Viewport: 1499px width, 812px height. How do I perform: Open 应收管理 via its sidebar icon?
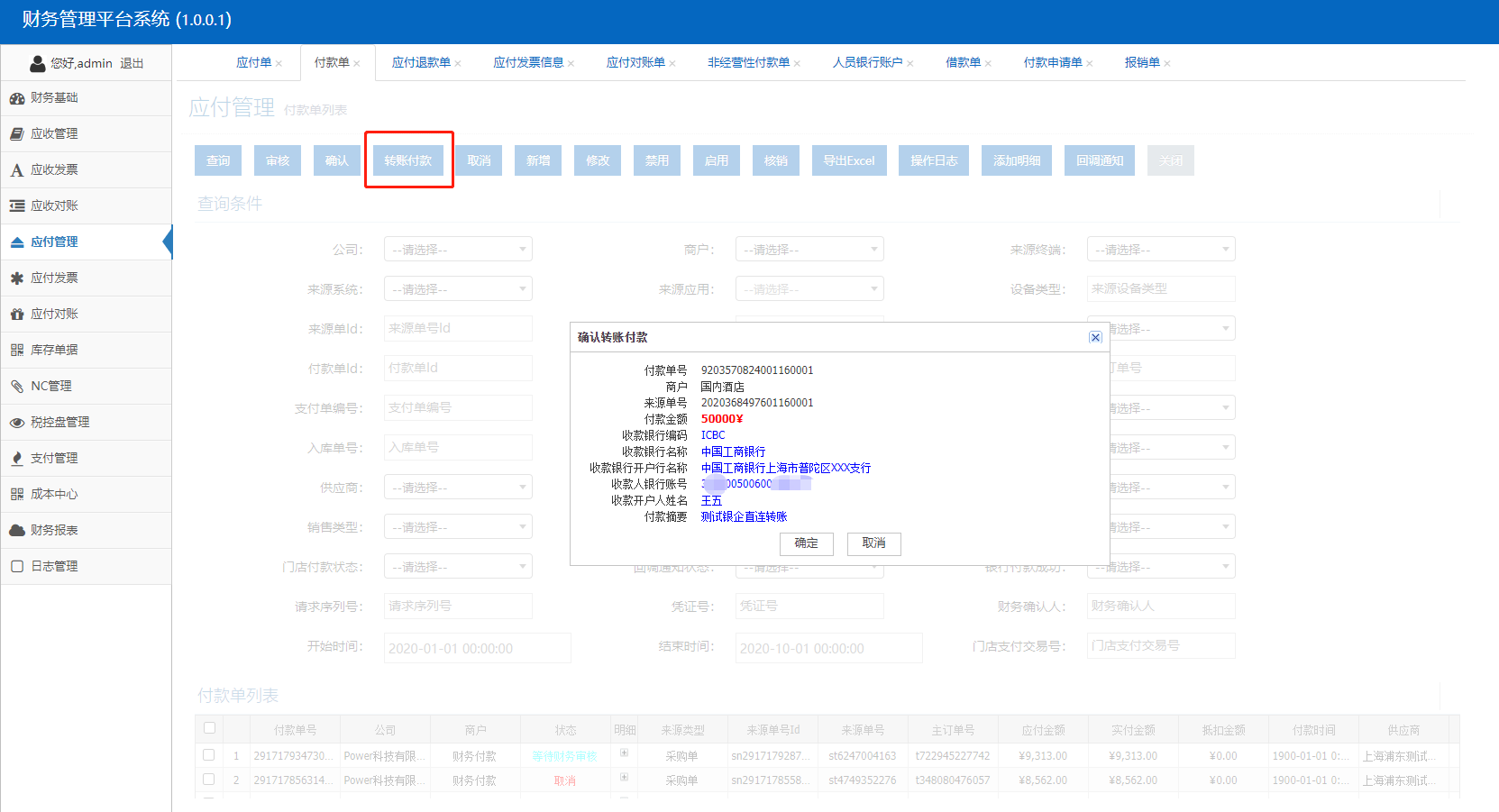pyautogui.click(x=16, y=134)
